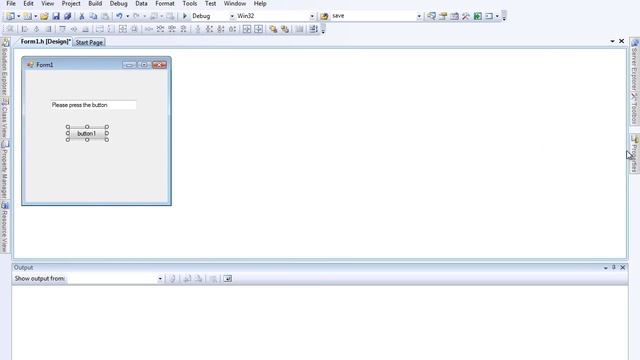Viewport: 640px width, 360px height.
Task: Click in the find box containing 'save'
Action: tap(373, 16)
